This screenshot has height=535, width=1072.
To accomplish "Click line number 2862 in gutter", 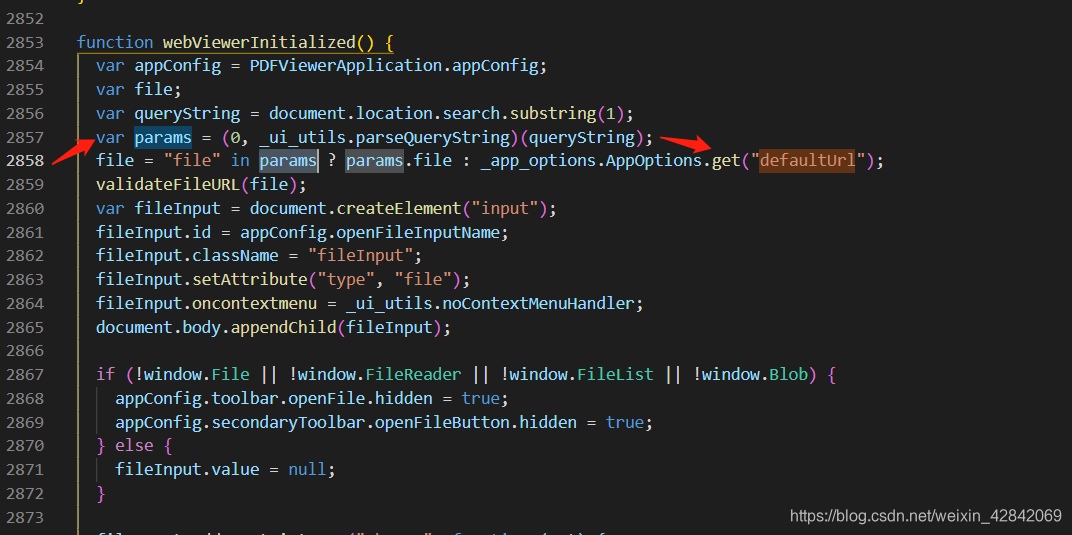I will pos(25,256).
